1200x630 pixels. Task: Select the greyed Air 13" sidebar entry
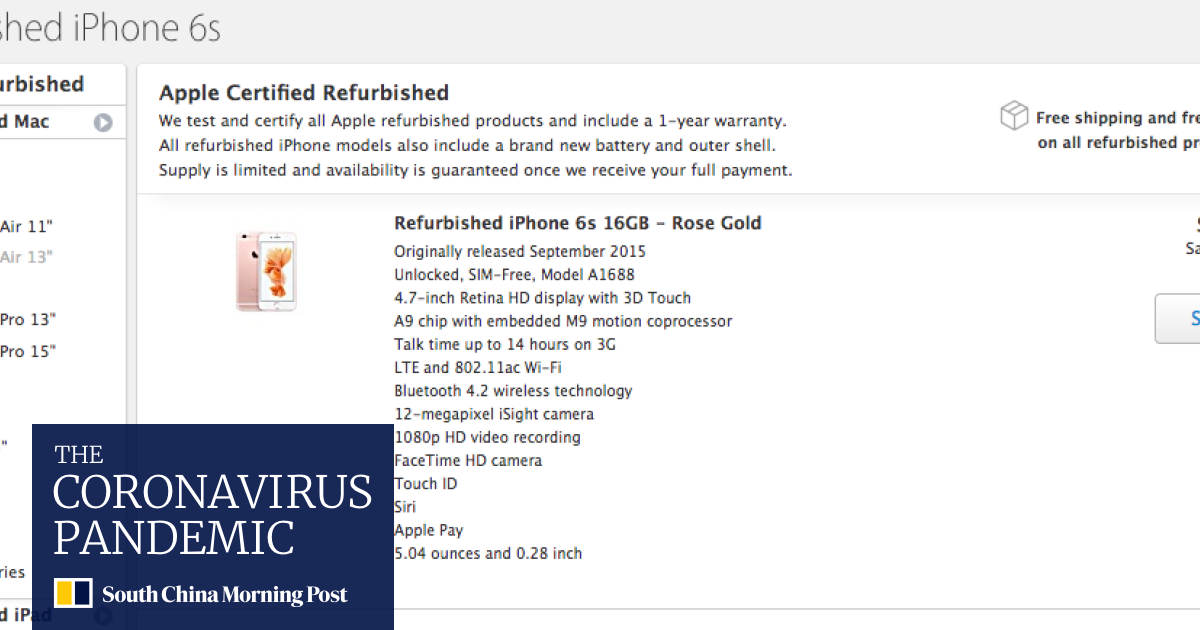tap(26, 257)
